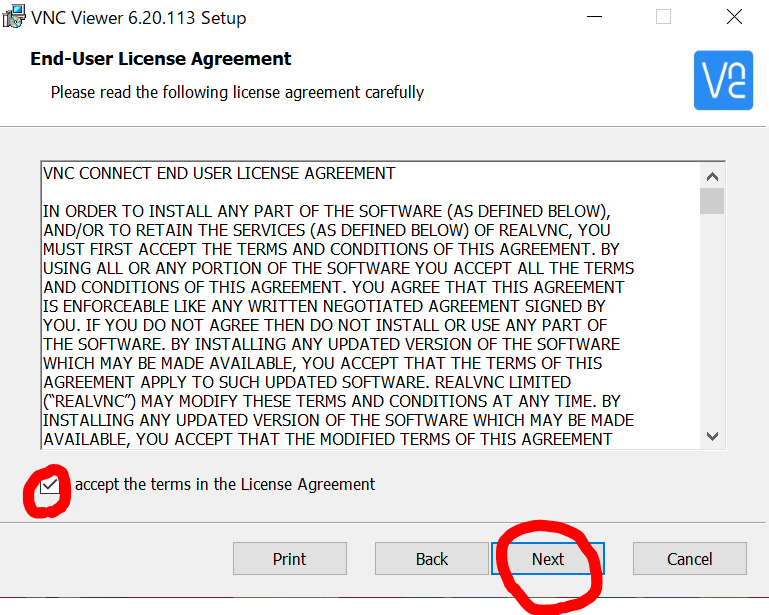Click 'Please read the following license agreement carefully'
Image resolution: width=769 pixels, height=615 pixels.
pos(237,92)
